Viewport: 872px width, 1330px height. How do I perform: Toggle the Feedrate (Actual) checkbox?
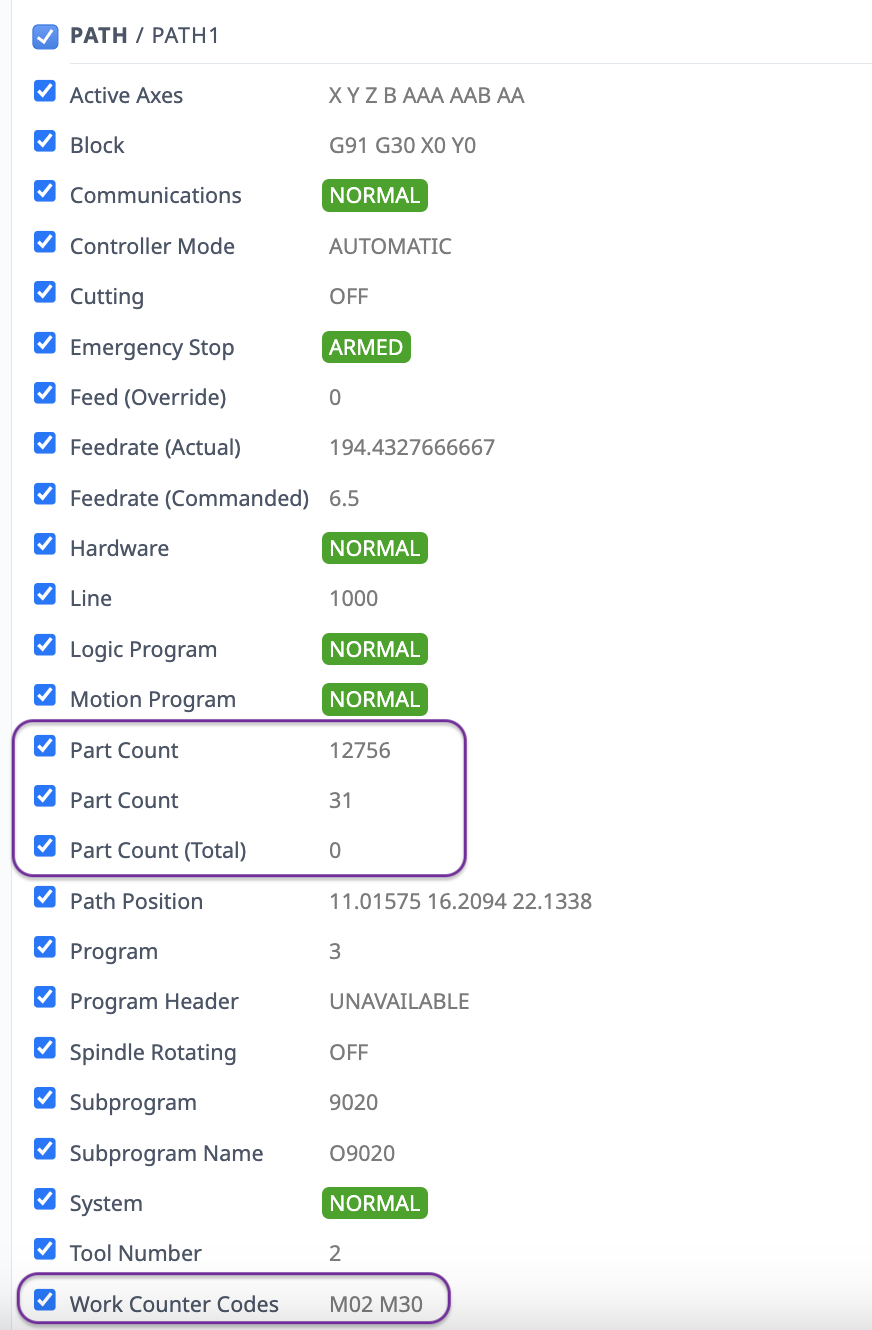[45, 443]
